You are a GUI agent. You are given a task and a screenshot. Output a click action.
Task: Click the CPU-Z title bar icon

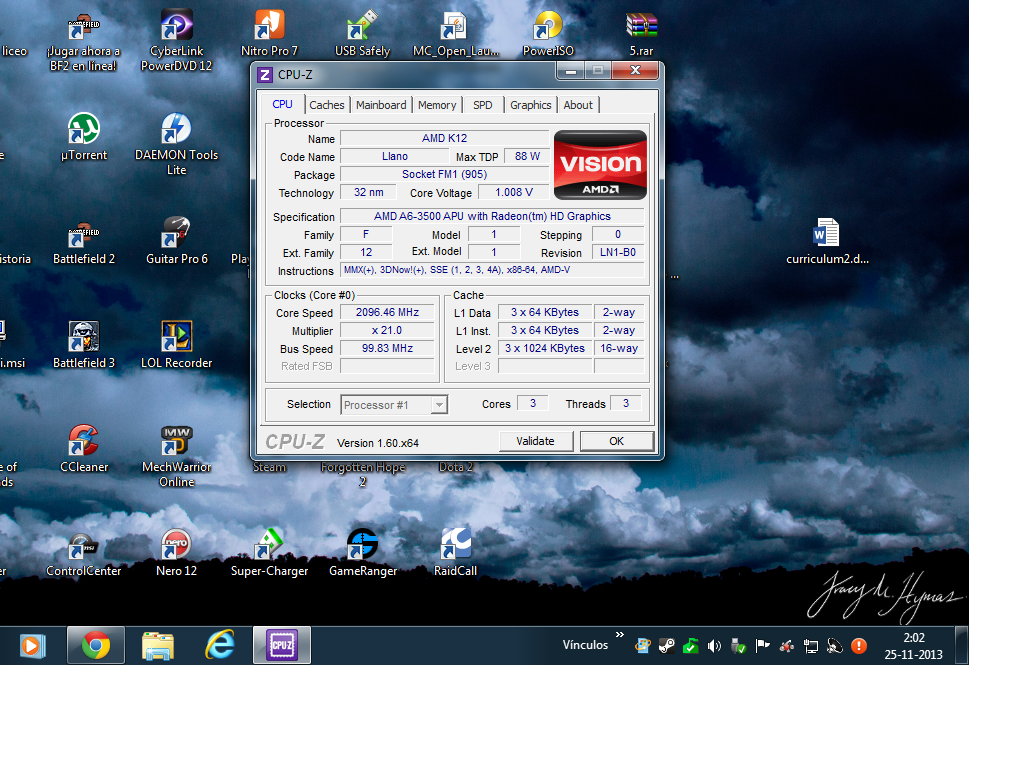[x=264, y=74]
